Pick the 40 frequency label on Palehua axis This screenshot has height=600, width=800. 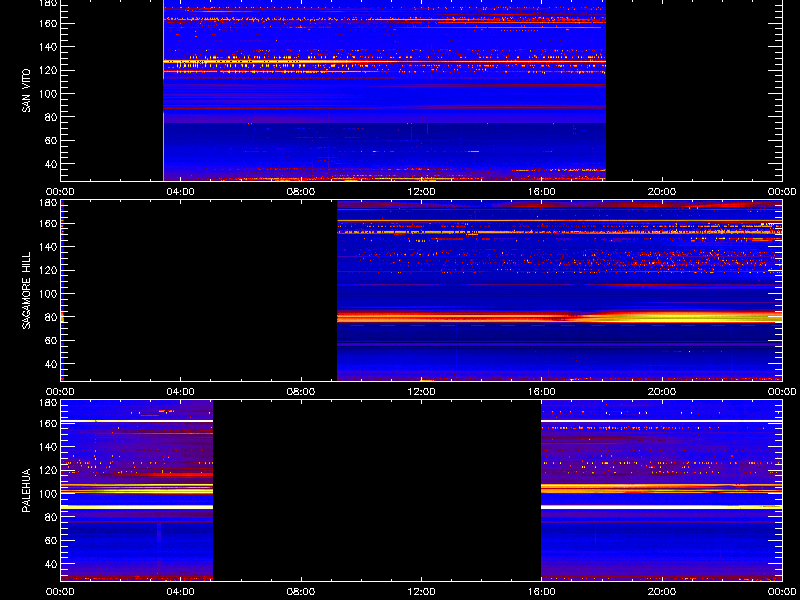(x=51, y=564)
